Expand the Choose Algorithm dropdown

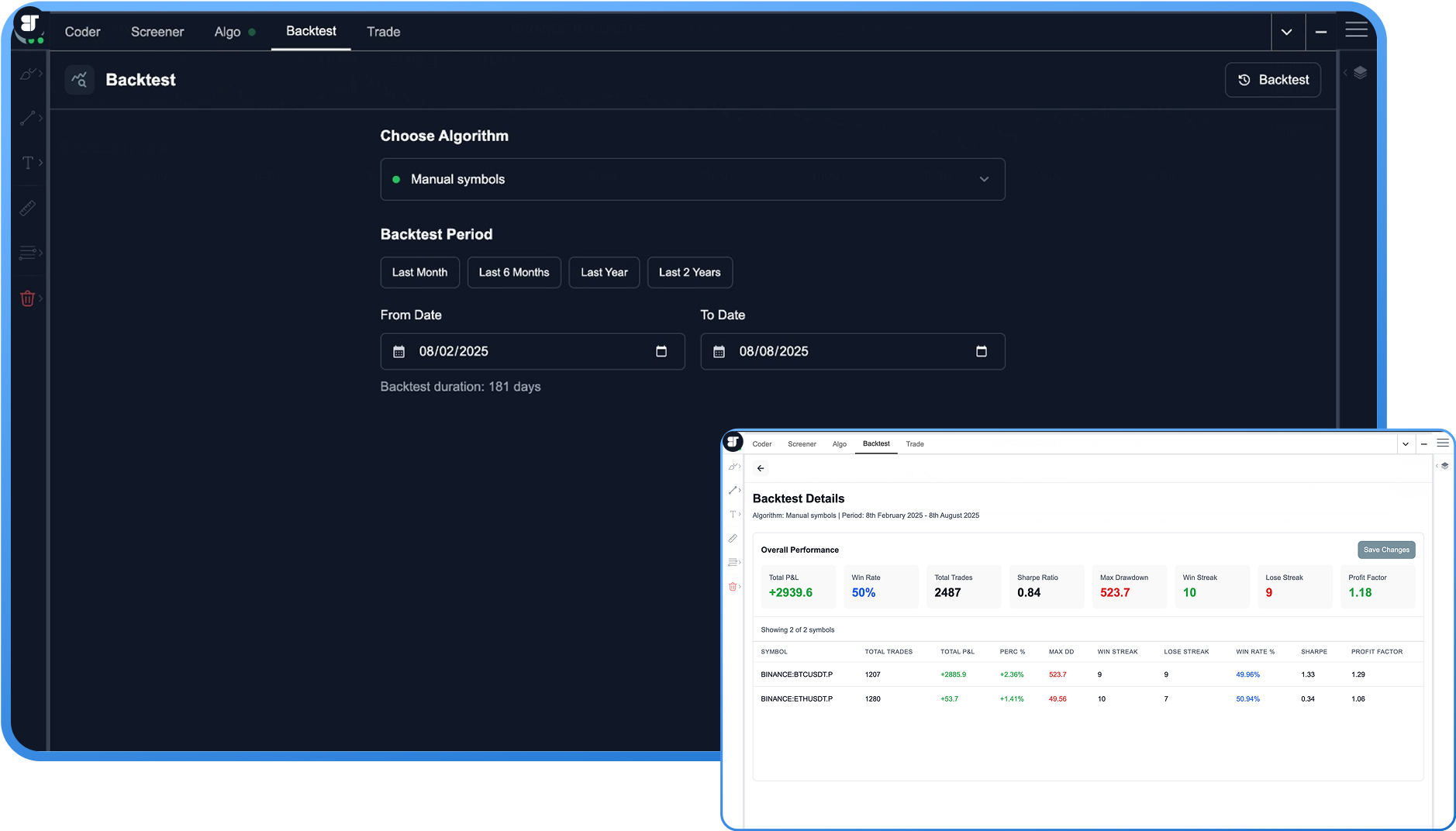click(x=692, y=179)
